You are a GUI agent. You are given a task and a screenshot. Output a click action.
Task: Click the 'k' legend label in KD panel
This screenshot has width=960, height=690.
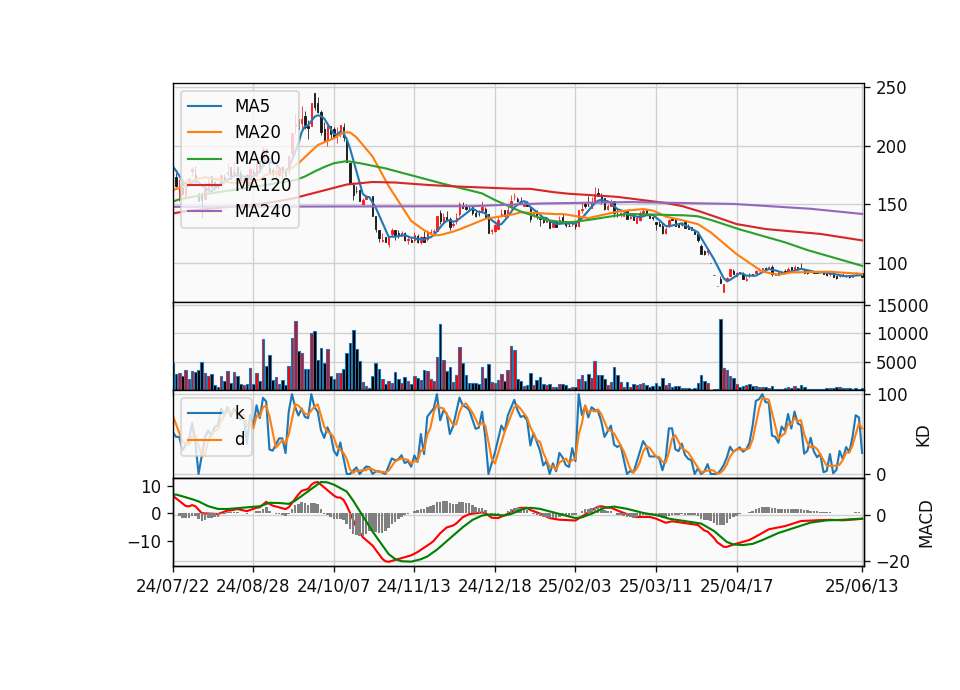240,413
